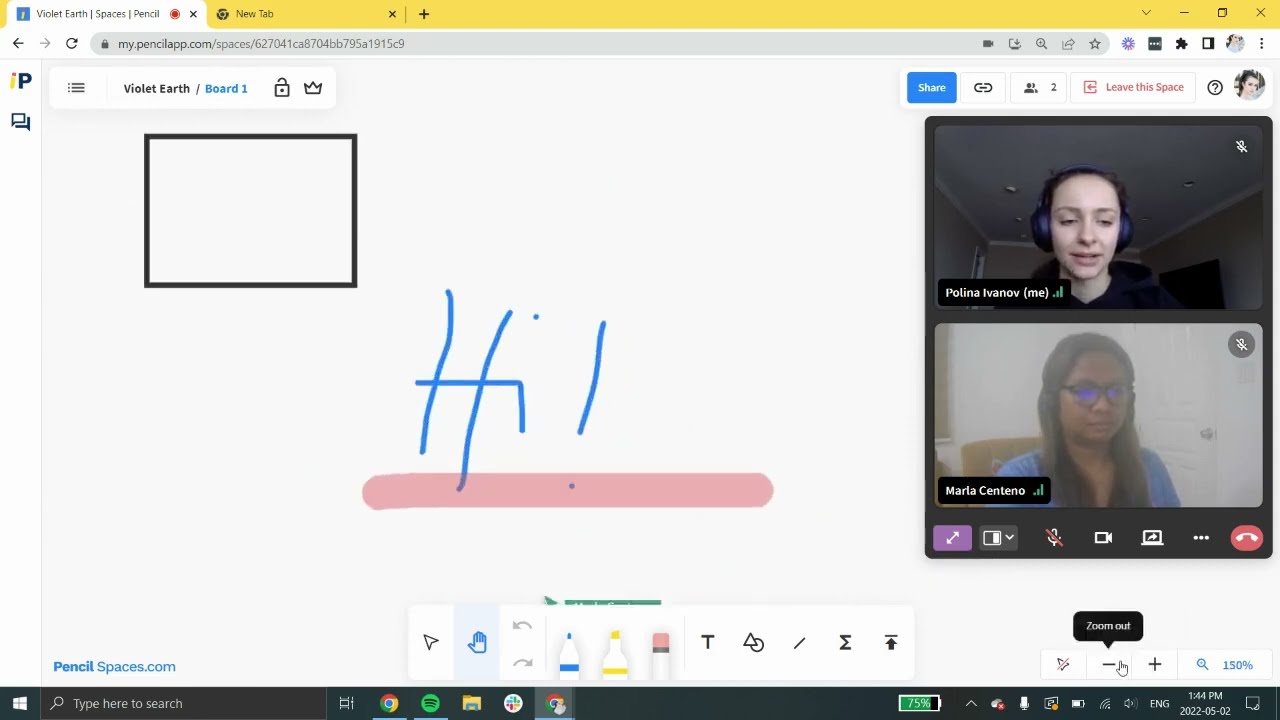The height and width of the screenshot is (720, 1280).
Task: Open the chat panel icon in sidebar
Action: point(21,122)
